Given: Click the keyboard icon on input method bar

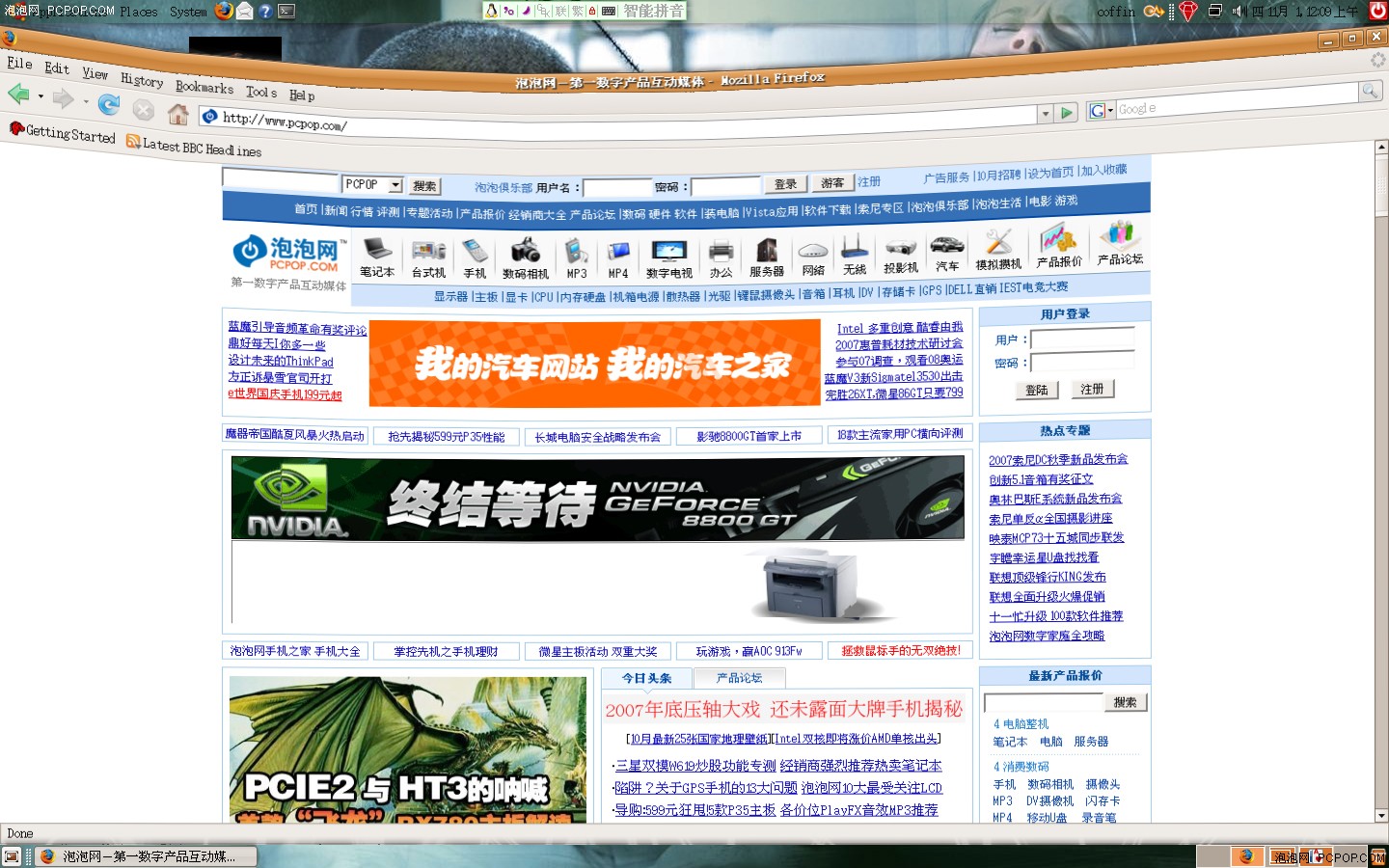Looking at the screenshot, I should tap(608, 11).
